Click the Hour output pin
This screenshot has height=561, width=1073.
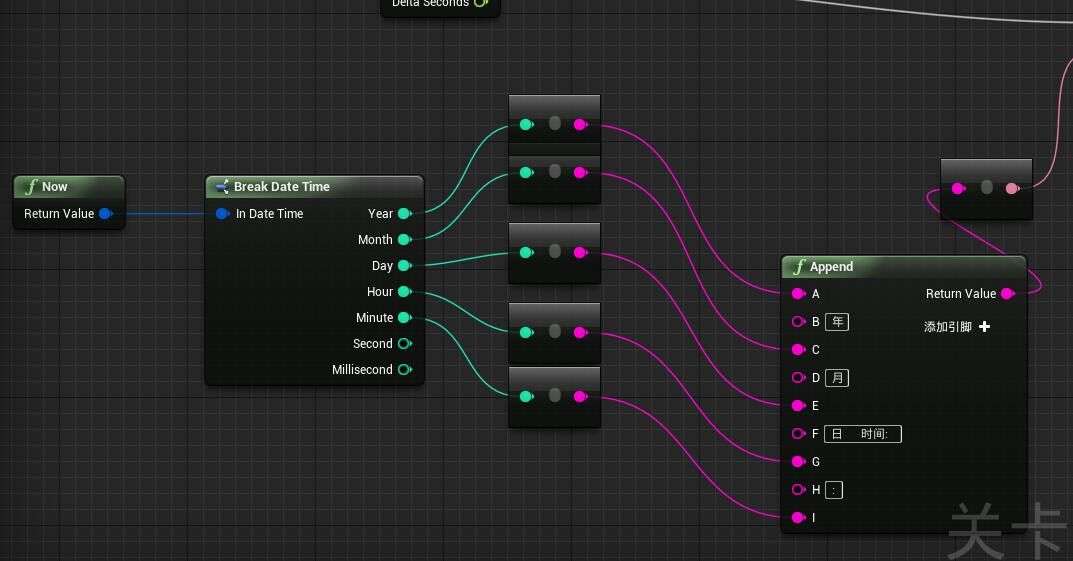click(x=404, y=291)
